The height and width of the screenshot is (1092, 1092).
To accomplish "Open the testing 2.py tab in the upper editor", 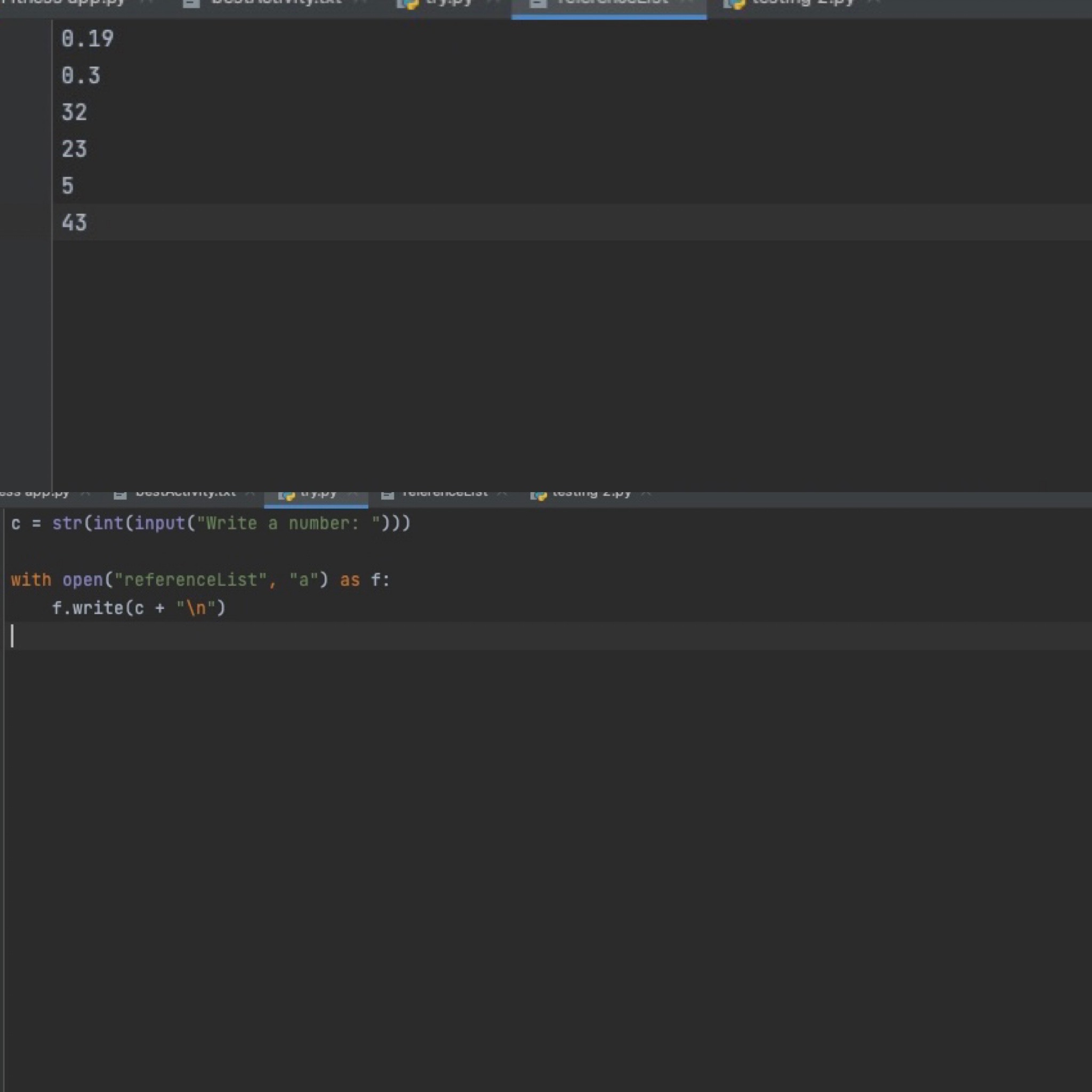I will 802,3.
